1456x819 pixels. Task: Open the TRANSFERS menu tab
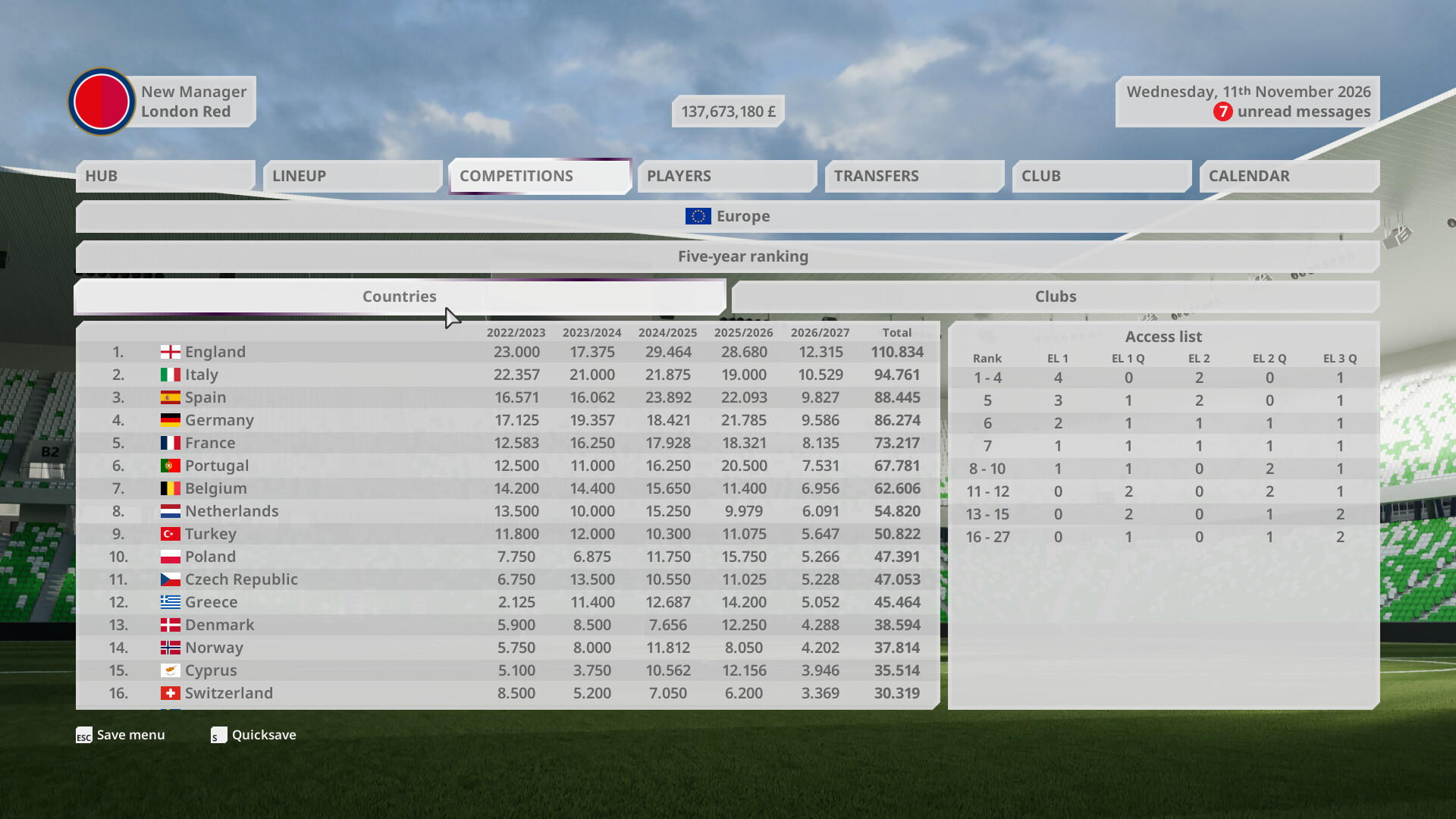point(915,176)
